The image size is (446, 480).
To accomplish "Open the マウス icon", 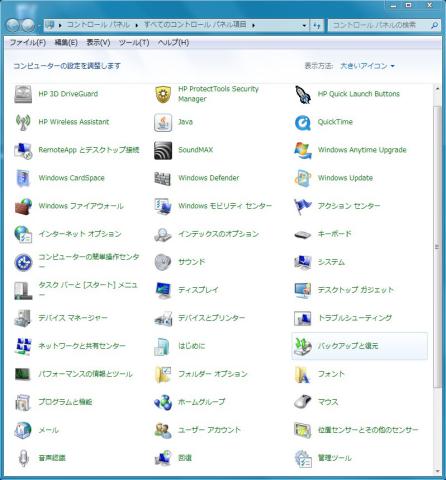I will point(303,402).
